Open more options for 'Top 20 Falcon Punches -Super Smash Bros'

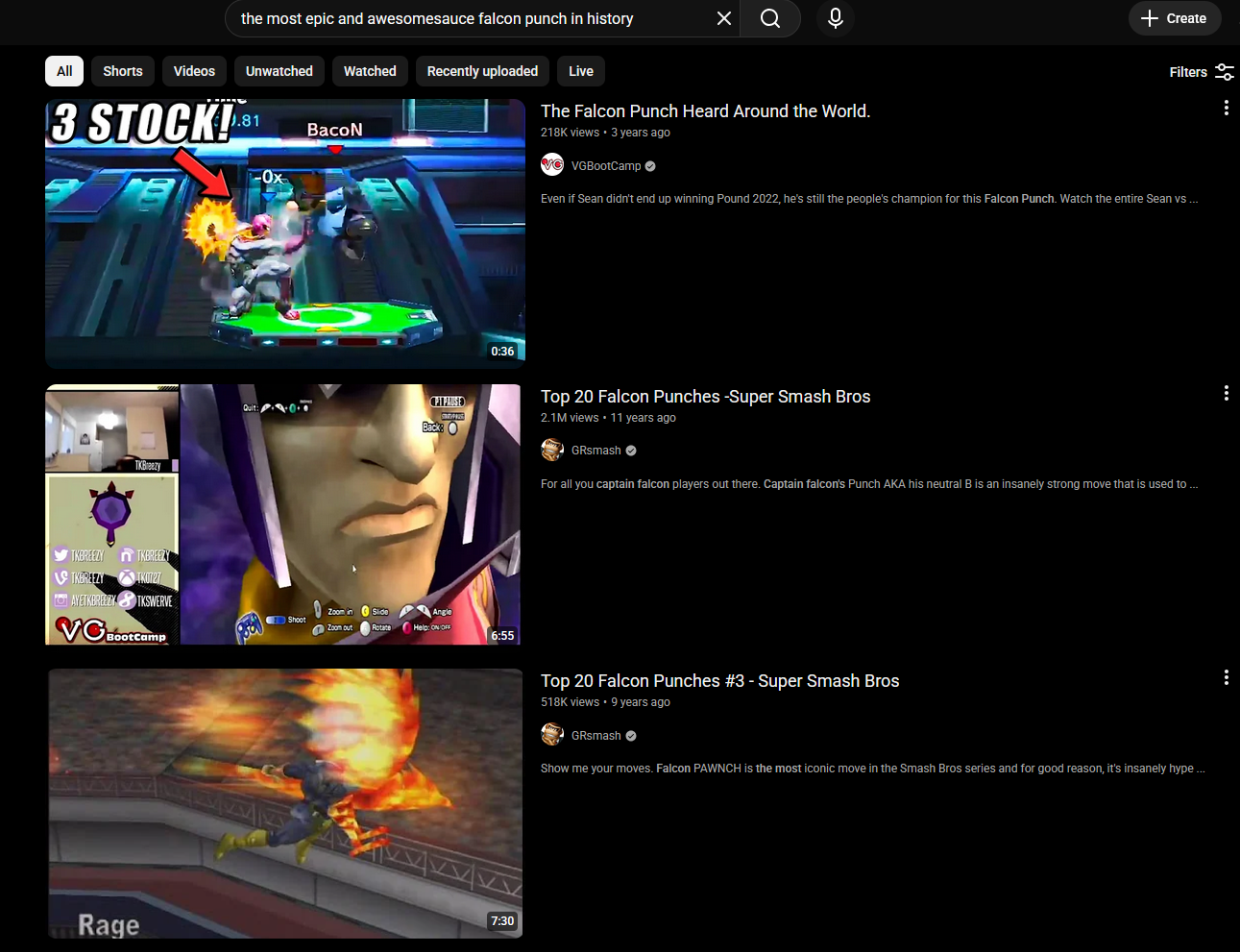coord(1226,393)
